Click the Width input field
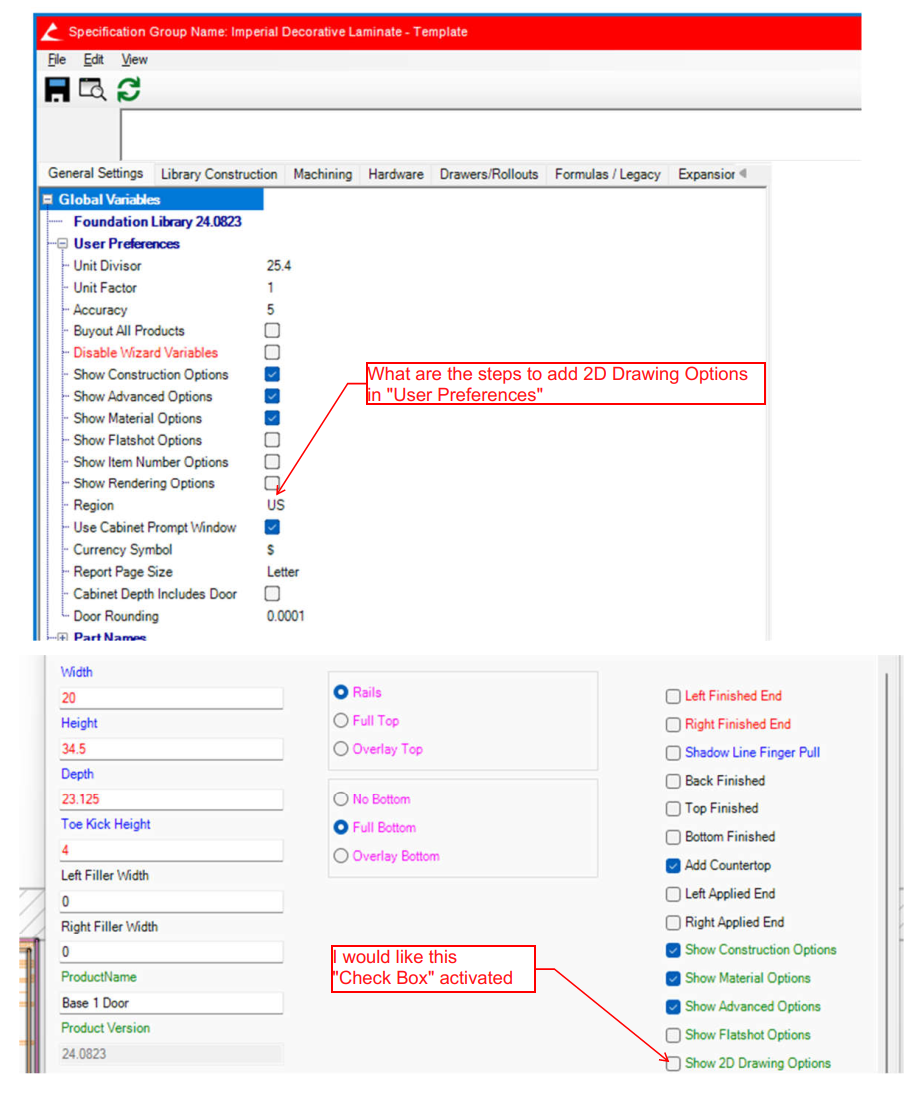The height and width of the screenshot is (1118, 920). coord(171,698)
